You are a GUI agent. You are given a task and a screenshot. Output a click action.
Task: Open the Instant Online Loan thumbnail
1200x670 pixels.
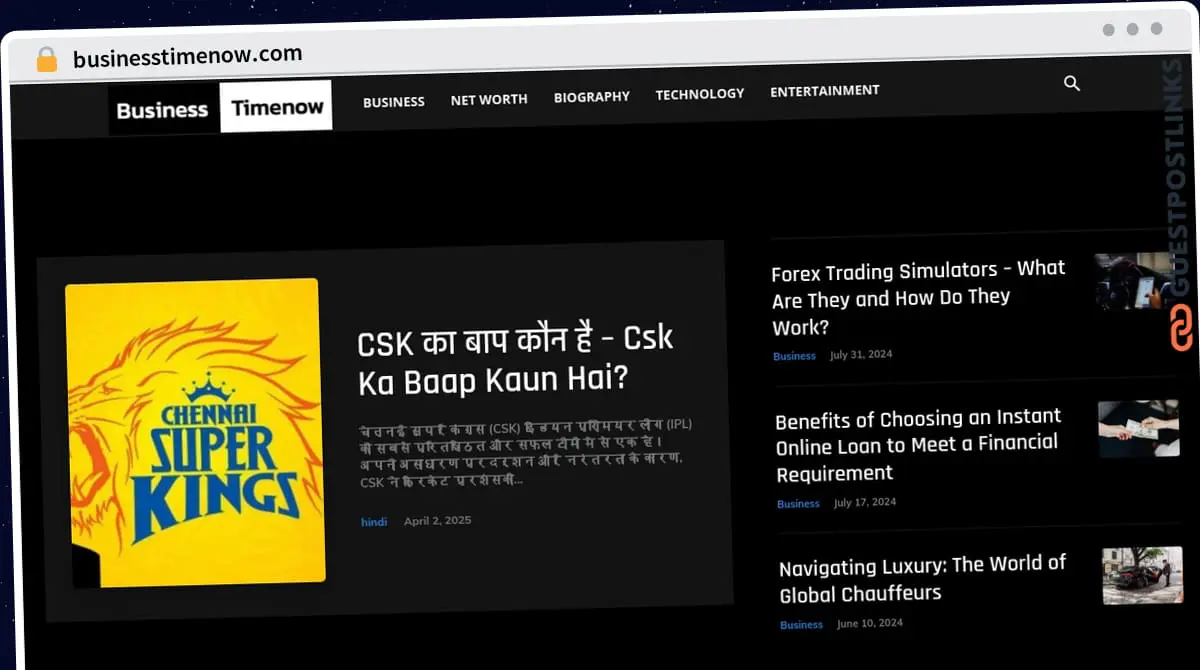[x=1138, y=429]
